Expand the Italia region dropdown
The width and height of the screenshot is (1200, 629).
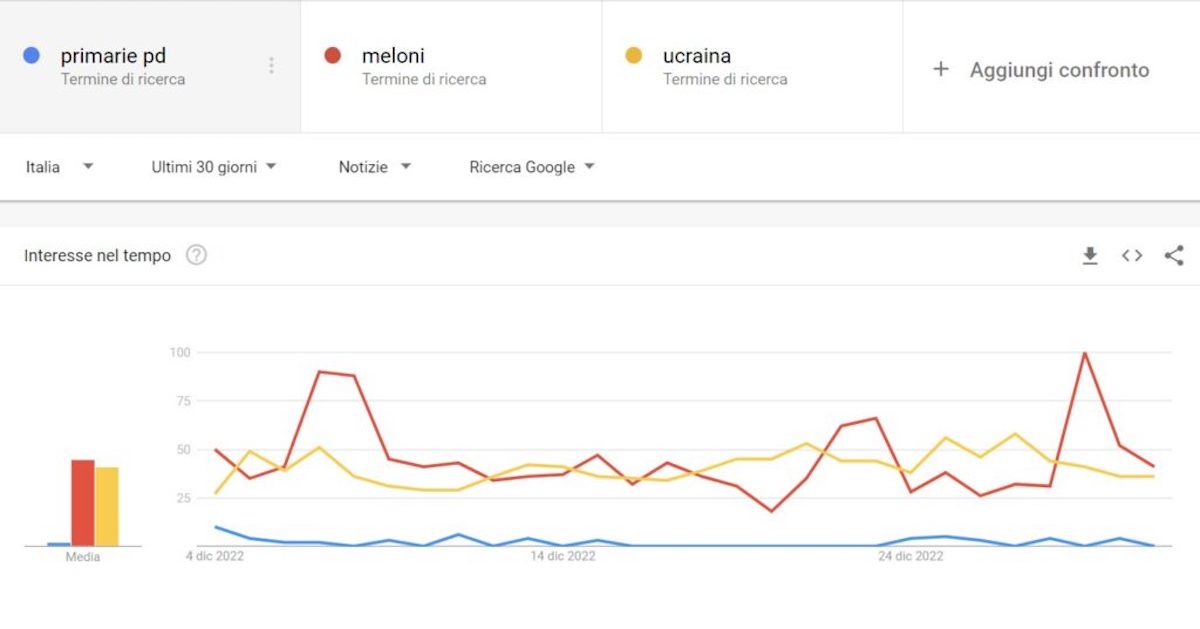[x=60, y=167]
